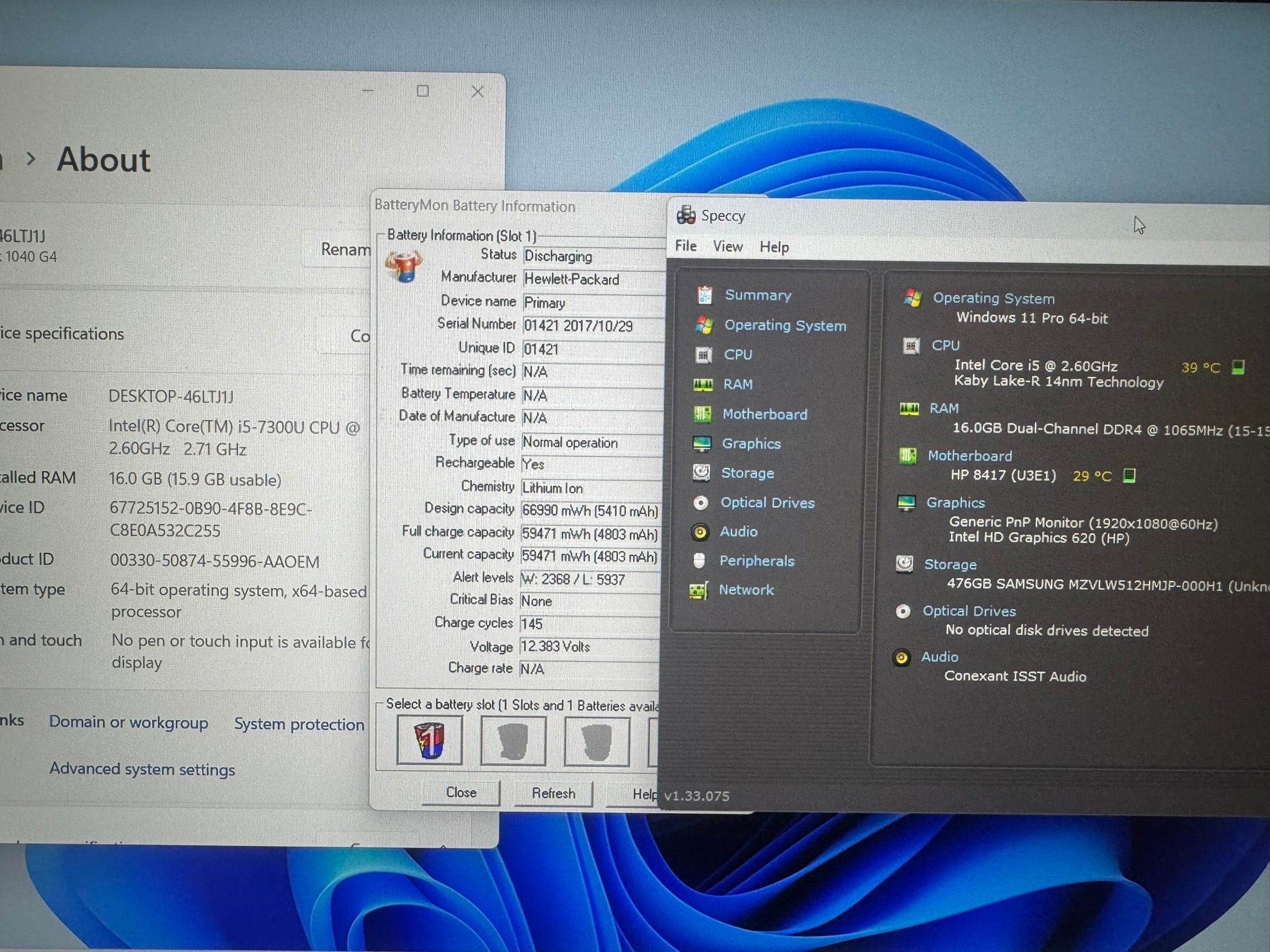Open the Summary section in Speccy sidebar
The image size is (1270, 952).
point(758,295)
